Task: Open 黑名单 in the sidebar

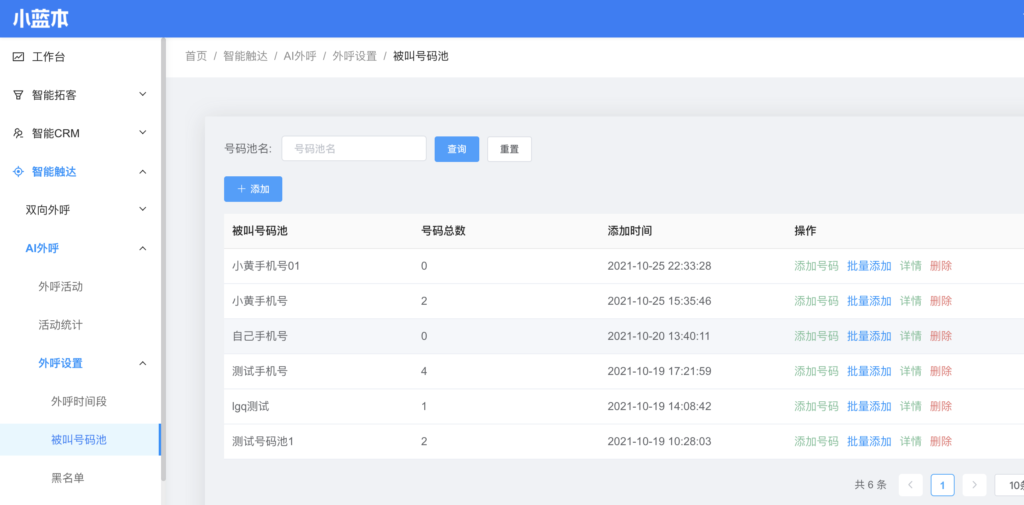Action: coord(68,478)
